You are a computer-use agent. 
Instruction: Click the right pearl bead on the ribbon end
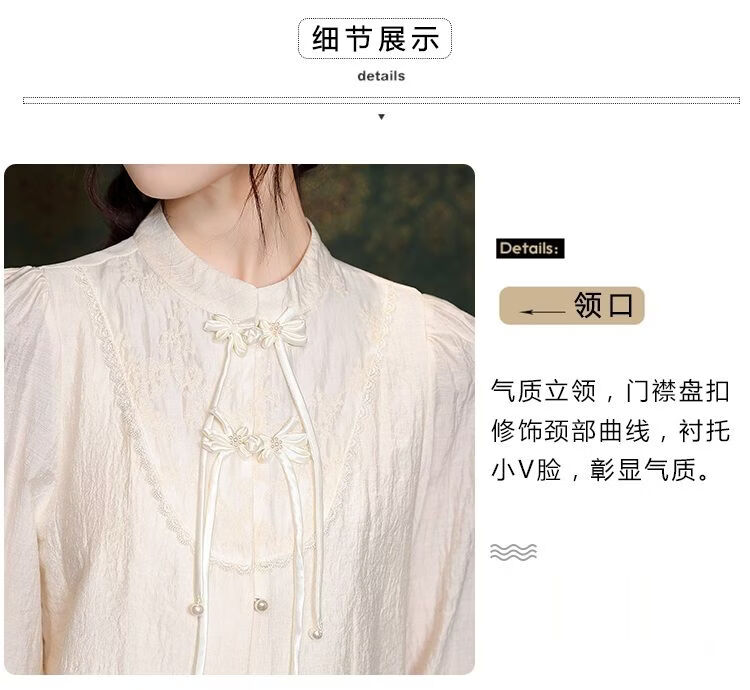pyautogui.click(x=316, y=634)
